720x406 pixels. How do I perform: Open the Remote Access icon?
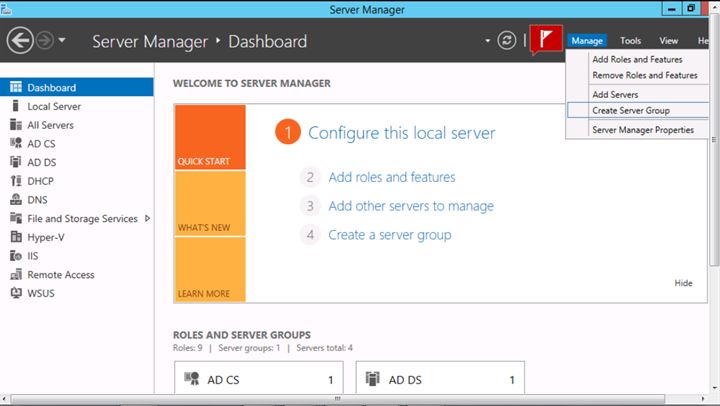coord(16,275)
